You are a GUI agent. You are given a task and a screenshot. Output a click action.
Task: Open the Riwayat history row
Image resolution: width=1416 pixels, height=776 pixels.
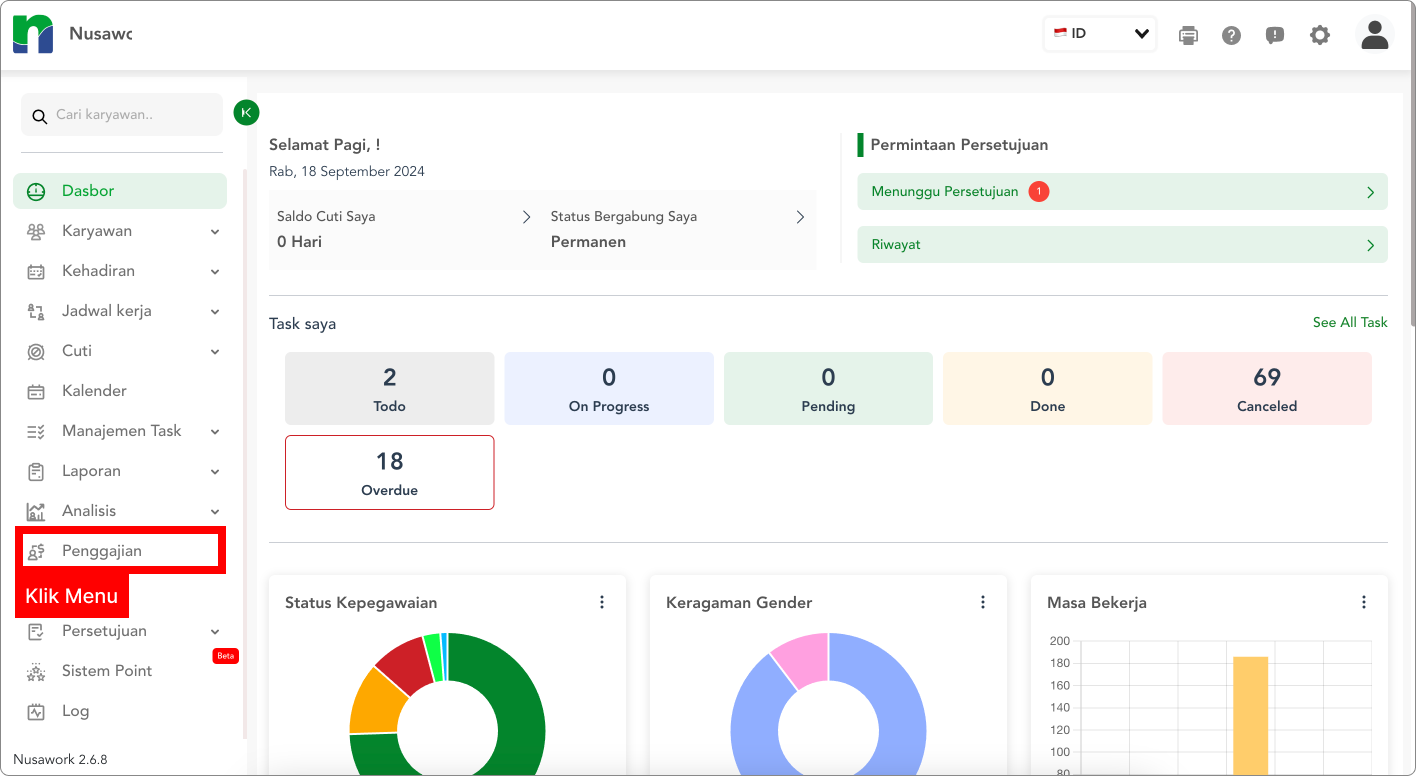click(x=1122, y=245)
